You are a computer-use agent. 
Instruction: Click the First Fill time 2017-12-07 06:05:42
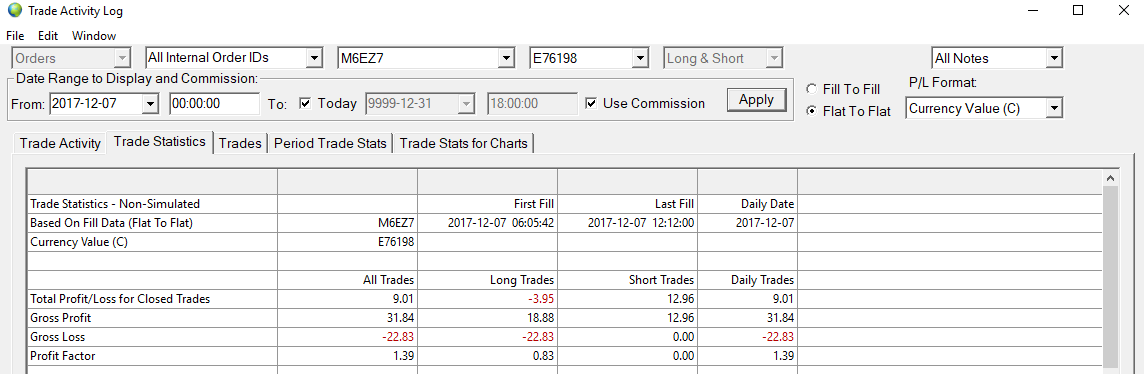click(x=501, y=223)
